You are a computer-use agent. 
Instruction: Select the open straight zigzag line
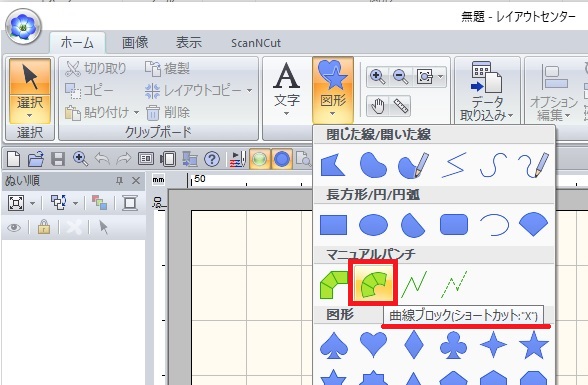(x=454, y=165)
